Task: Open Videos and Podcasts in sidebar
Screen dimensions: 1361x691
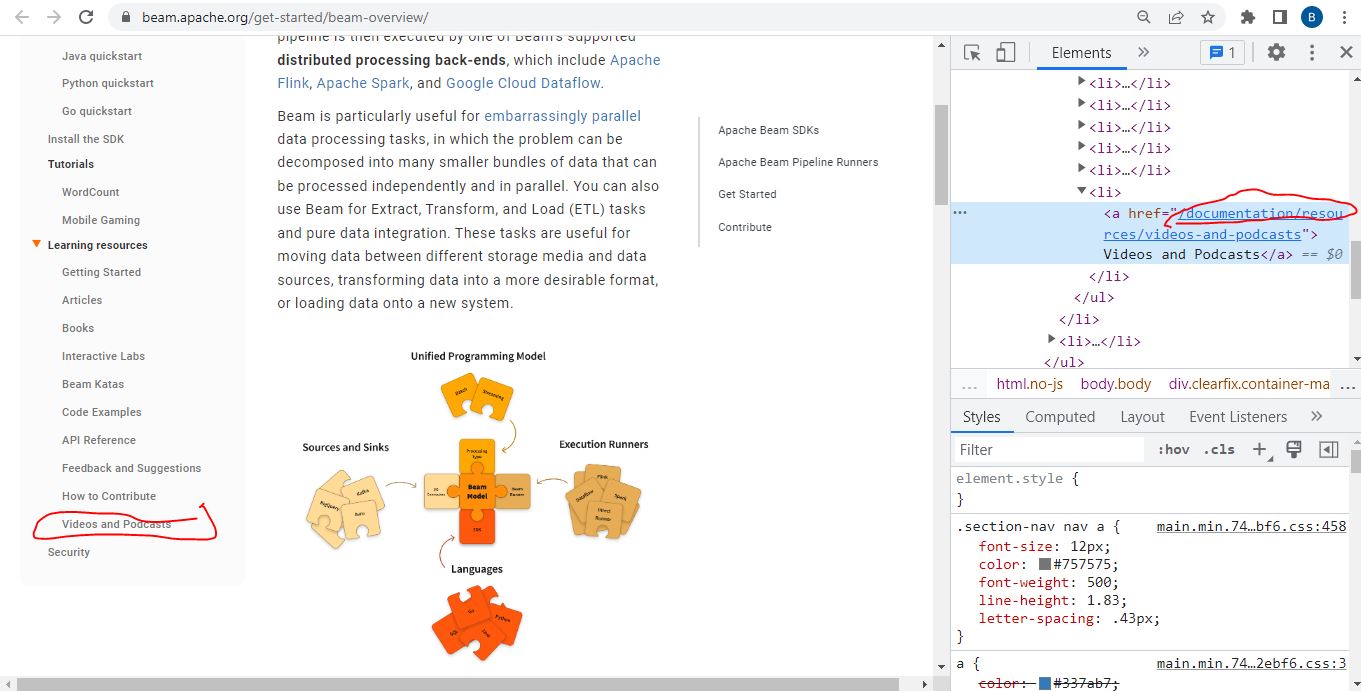Action: pos(116,524)
